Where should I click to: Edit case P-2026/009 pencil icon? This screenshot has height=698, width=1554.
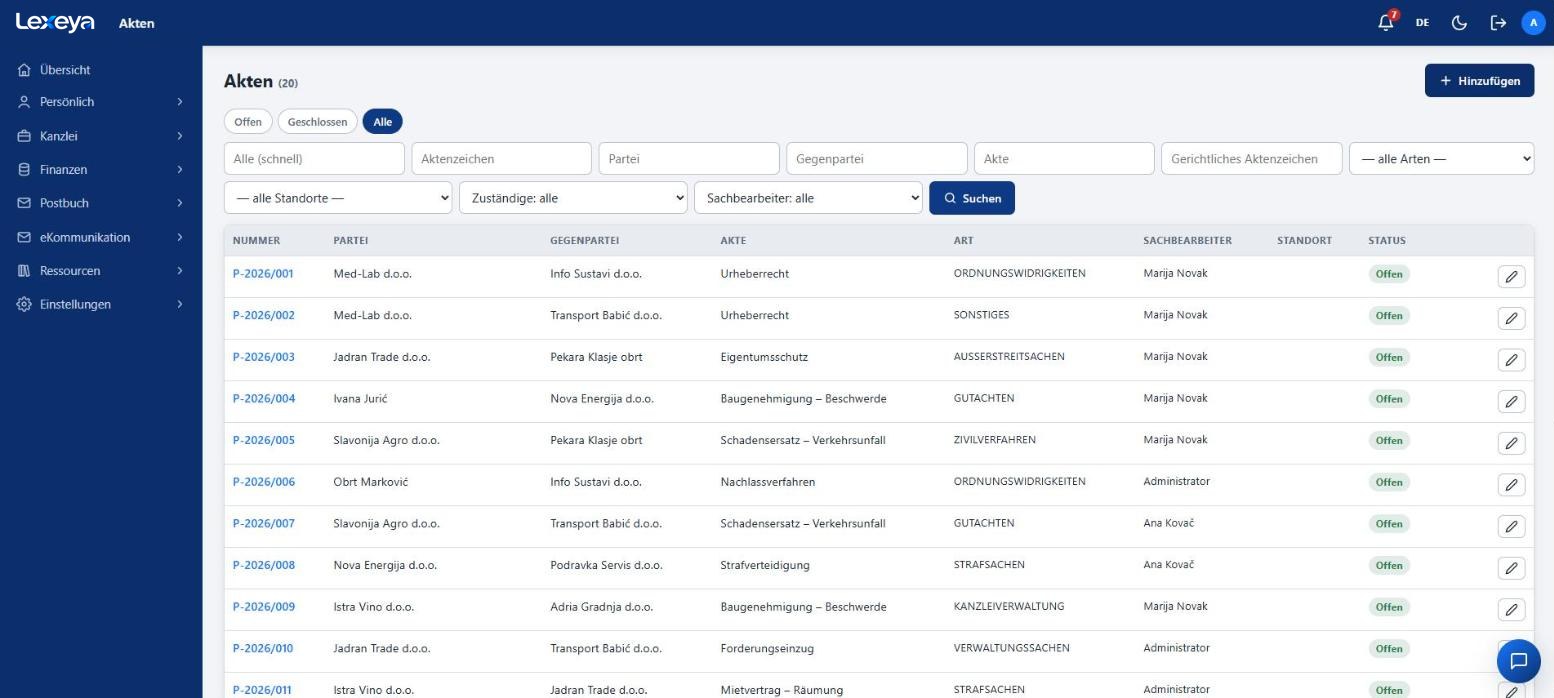pos(1511,609)
